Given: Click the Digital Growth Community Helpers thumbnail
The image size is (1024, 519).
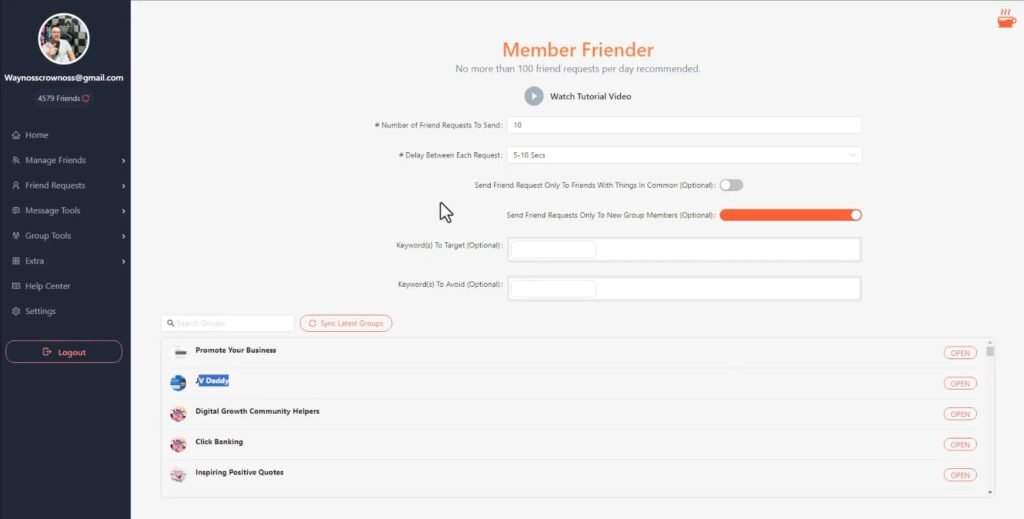Looking at the screenshot, I should pos(178,414).
